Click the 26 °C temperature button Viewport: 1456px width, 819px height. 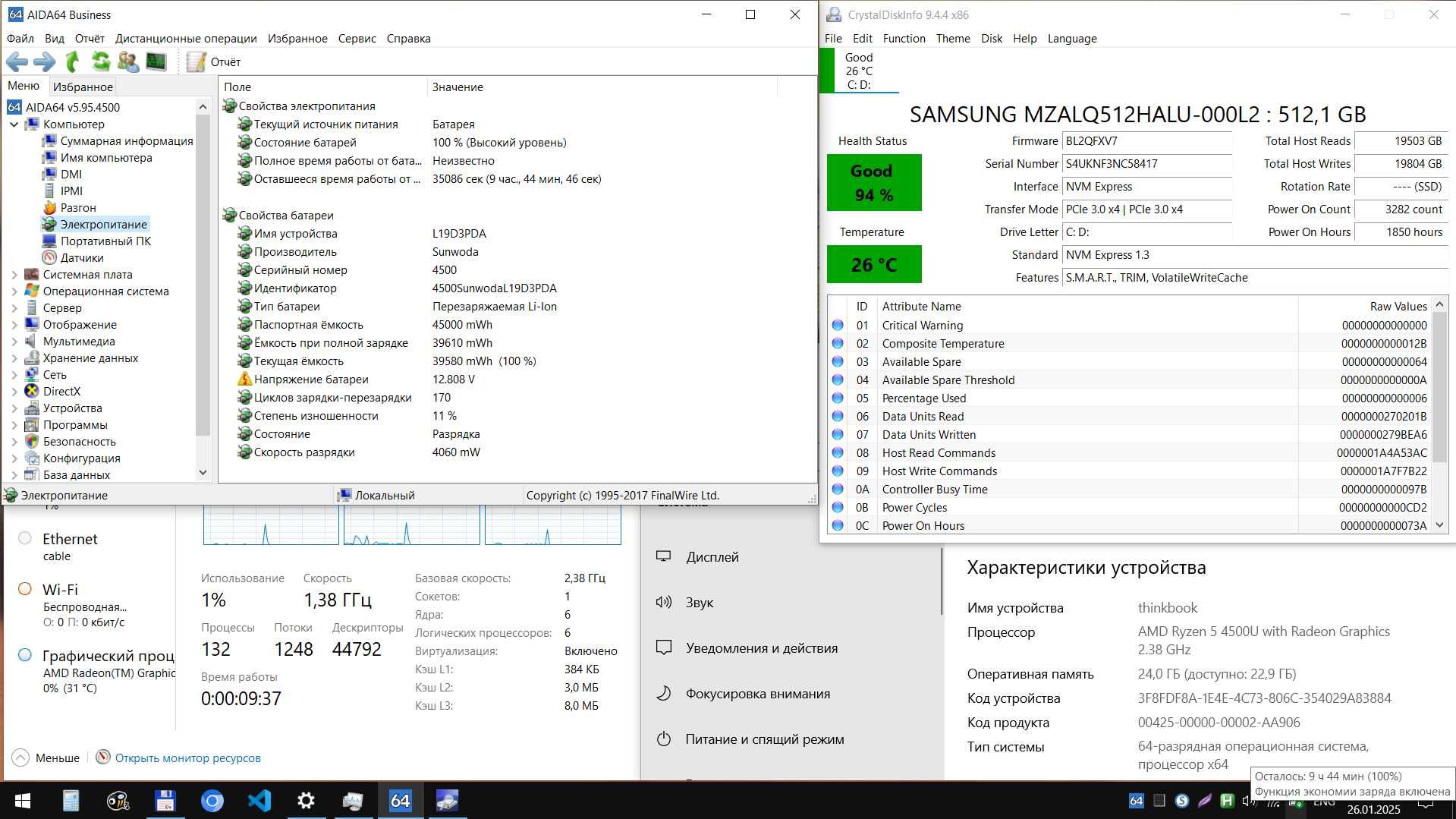(874, 264)
